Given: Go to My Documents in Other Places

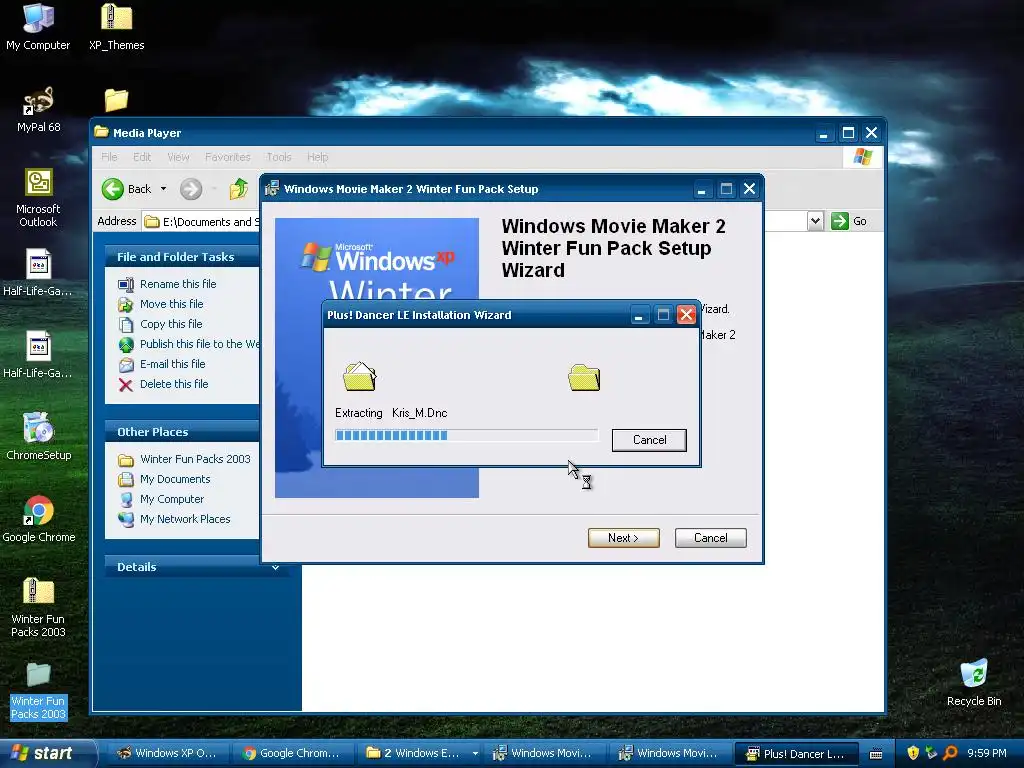Looking at the screenshot, I should (175, 479).
